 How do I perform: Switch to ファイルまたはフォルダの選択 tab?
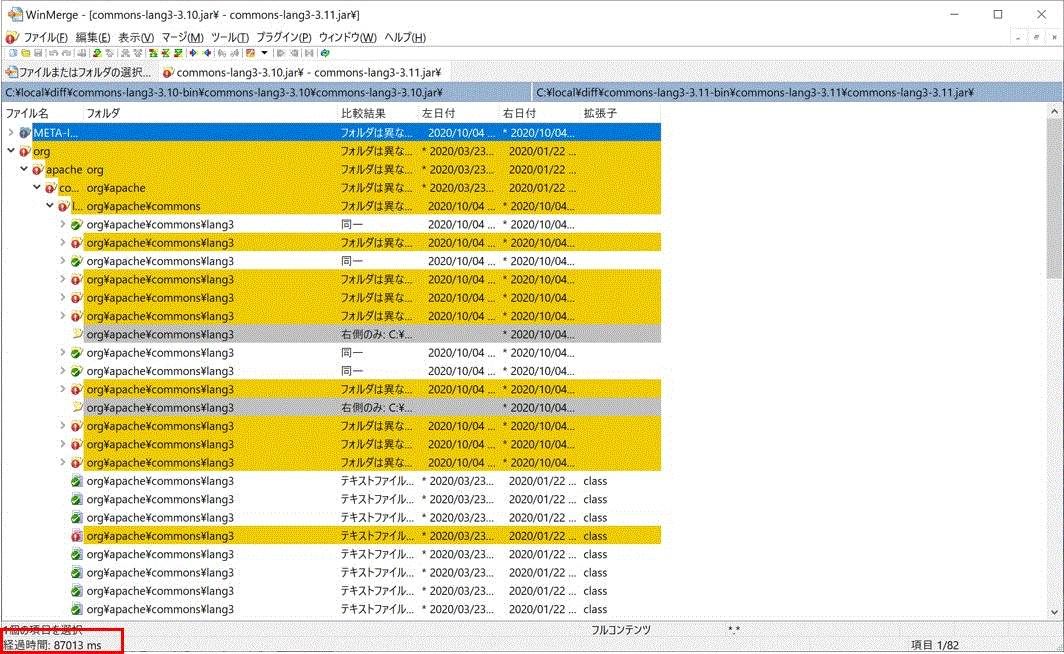coord(79,72)
